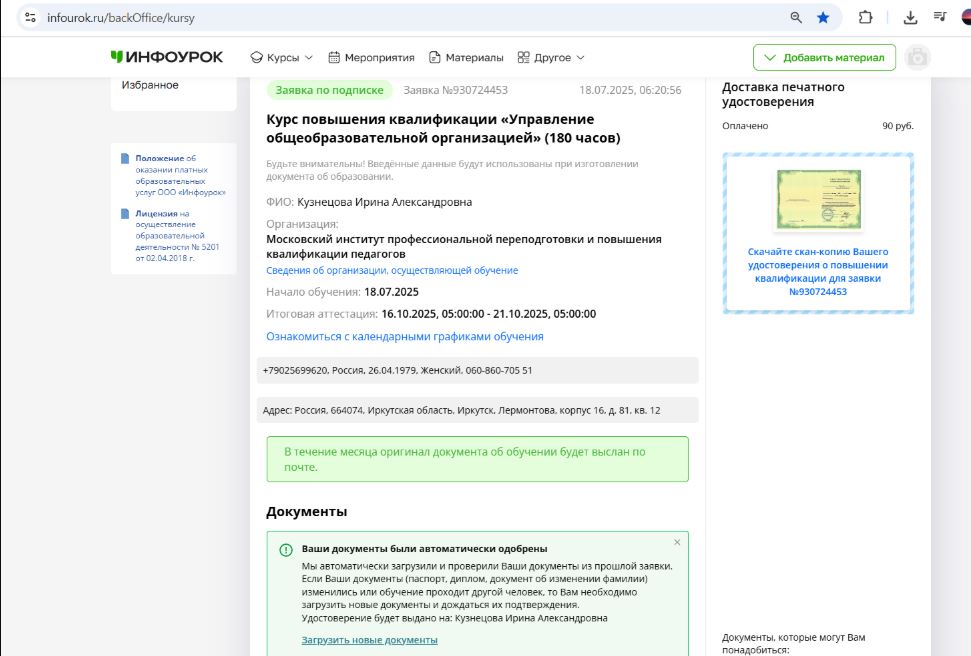Screen dimensions: 971x656
Task: Click the Лицензия document icon
Action: (125, 213)
